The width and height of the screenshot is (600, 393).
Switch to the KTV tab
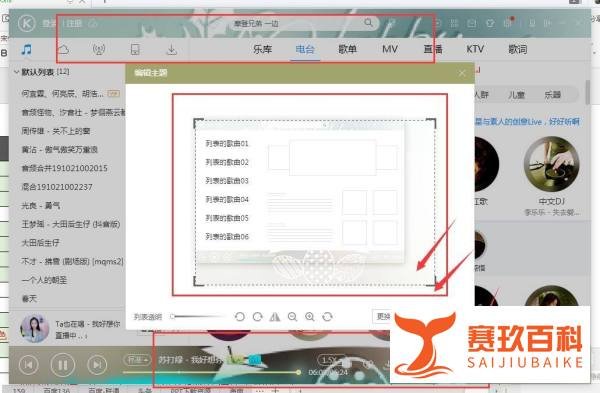(x=475, y=49)
